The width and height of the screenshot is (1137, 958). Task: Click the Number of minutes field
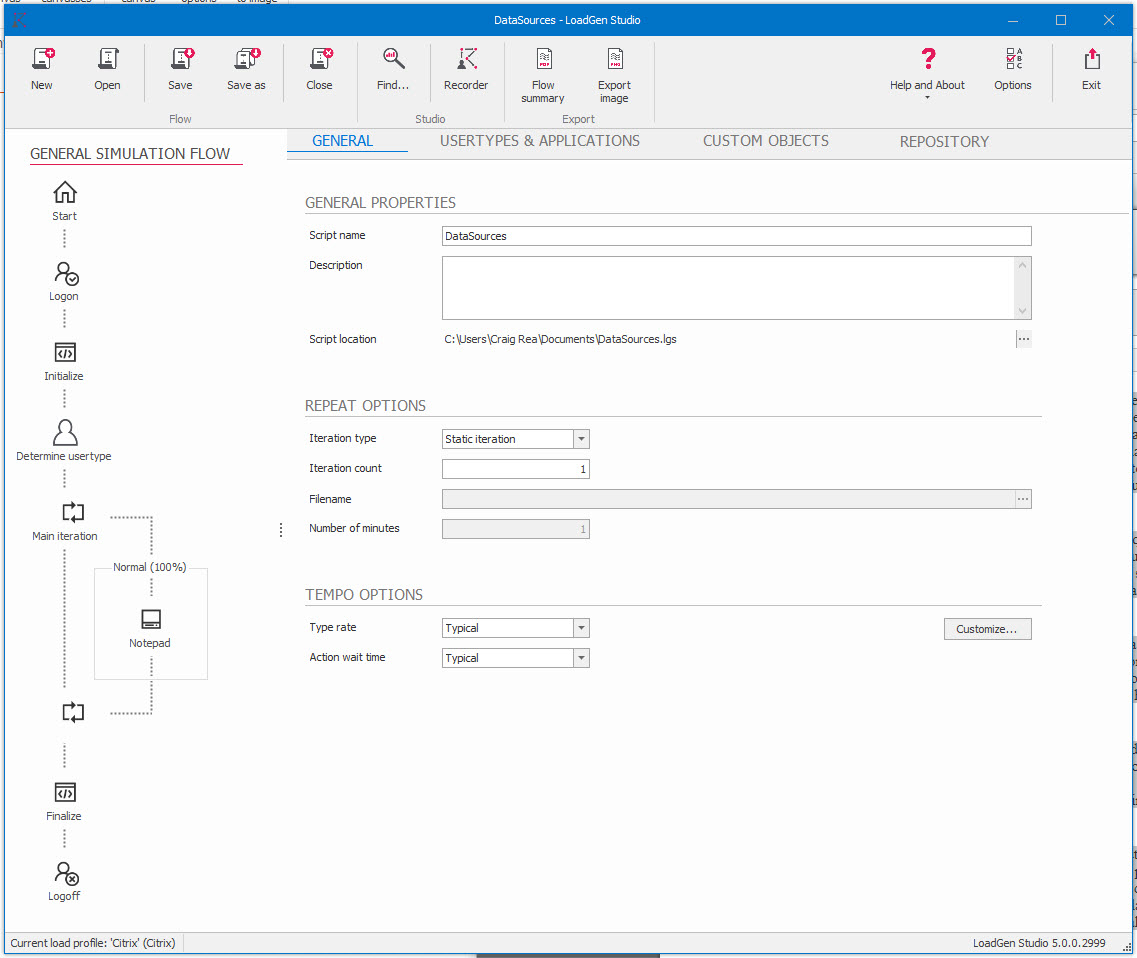point(516,529)
